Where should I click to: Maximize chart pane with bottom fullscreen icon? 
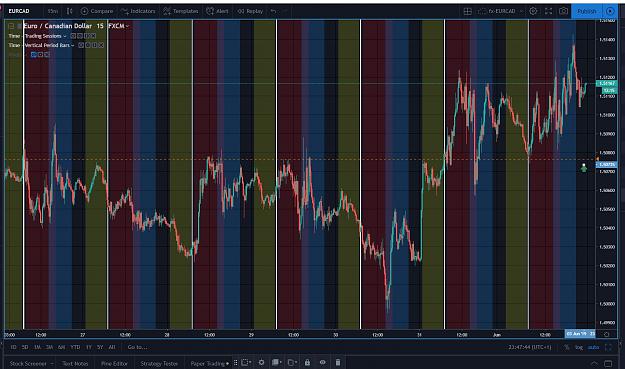608,347
